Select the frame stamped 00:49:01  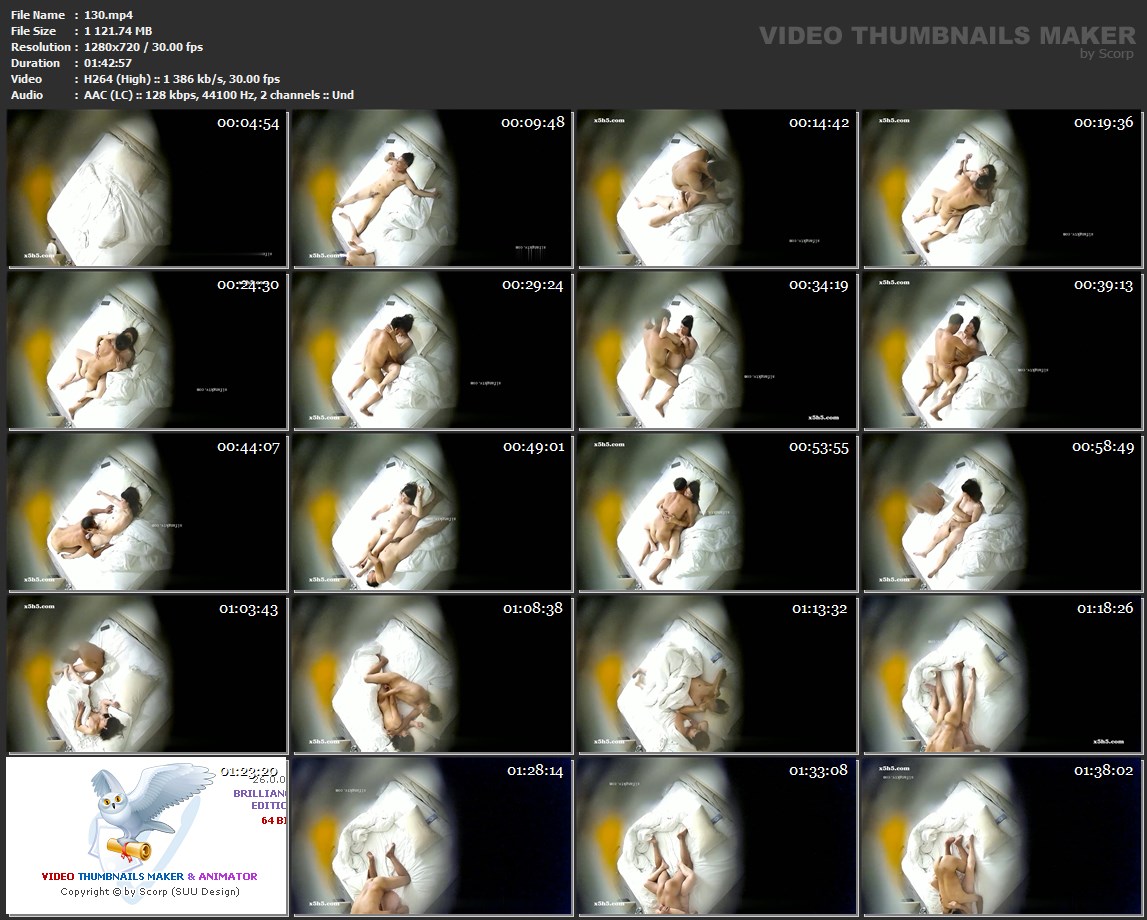432,513
